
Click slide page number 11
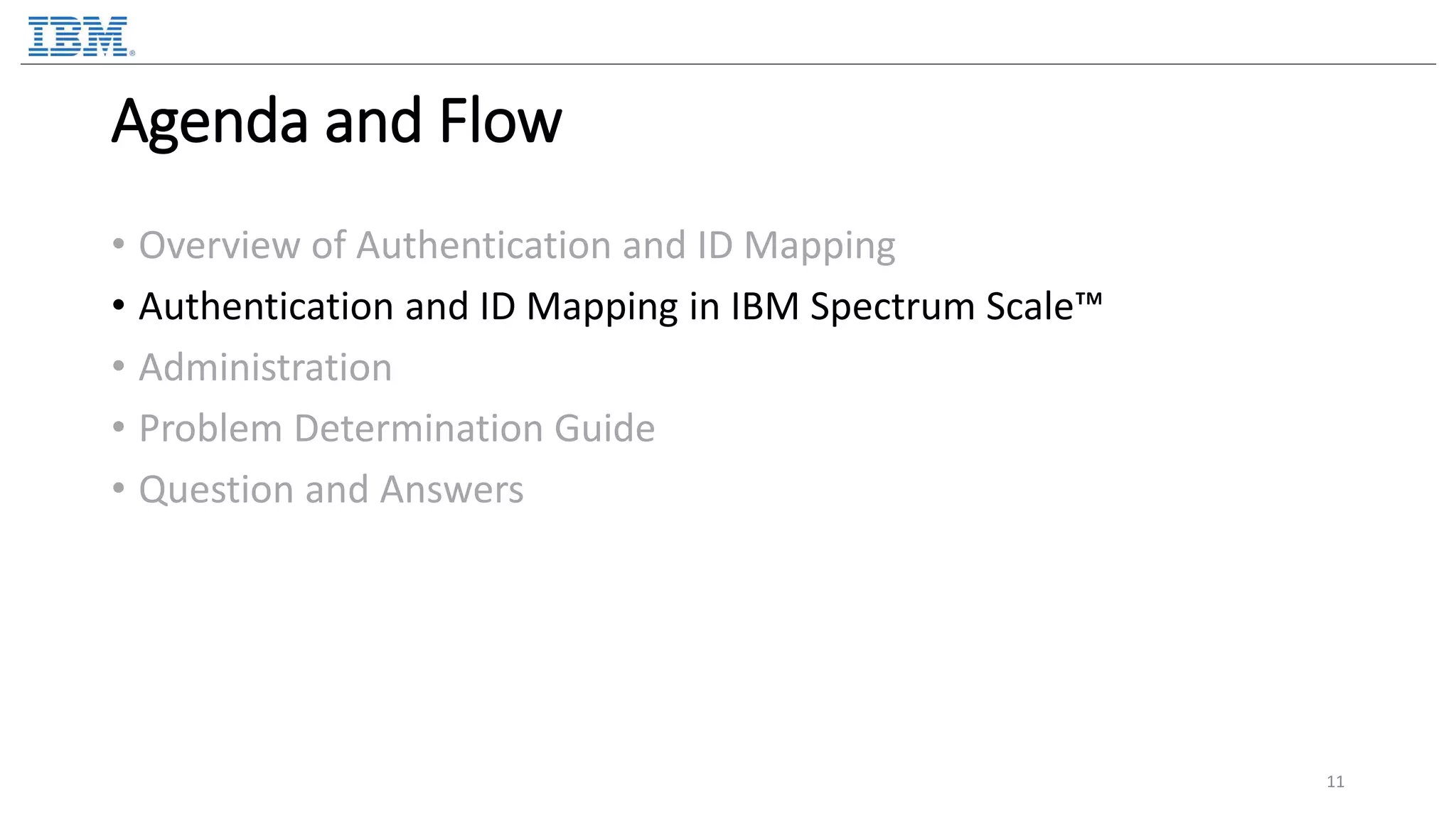1335,782
